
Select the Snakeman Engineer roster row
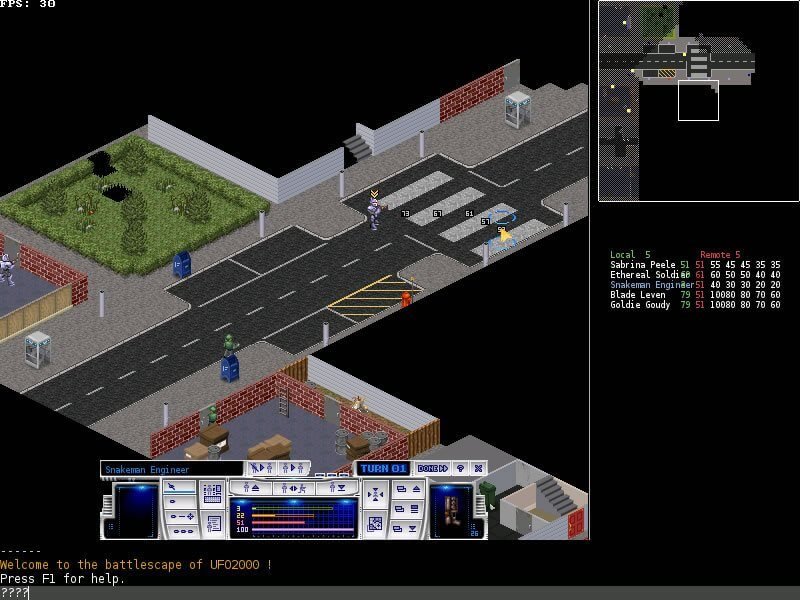(695, 285)
